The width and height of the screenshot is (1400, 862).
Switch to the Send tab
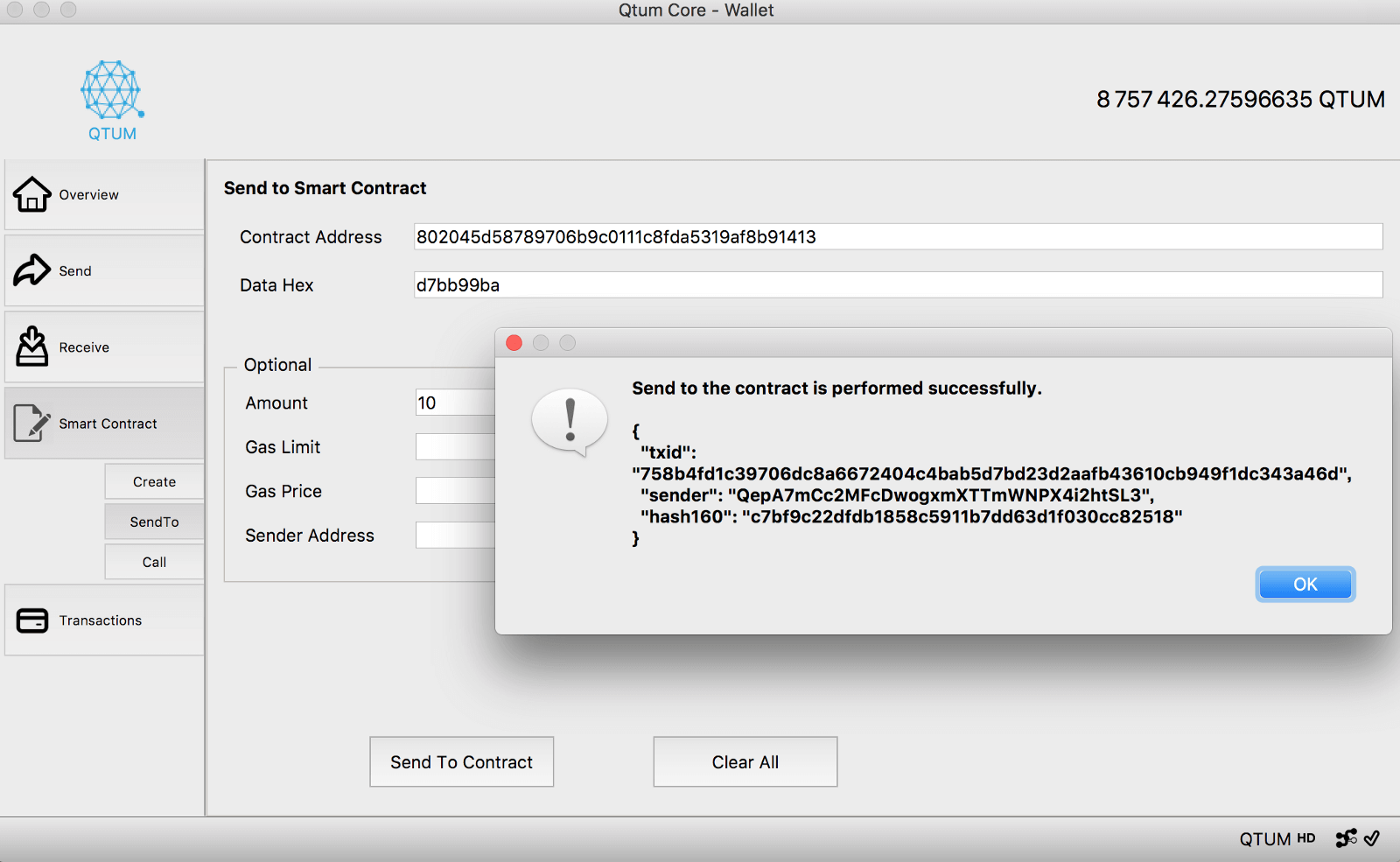point(104,270)
